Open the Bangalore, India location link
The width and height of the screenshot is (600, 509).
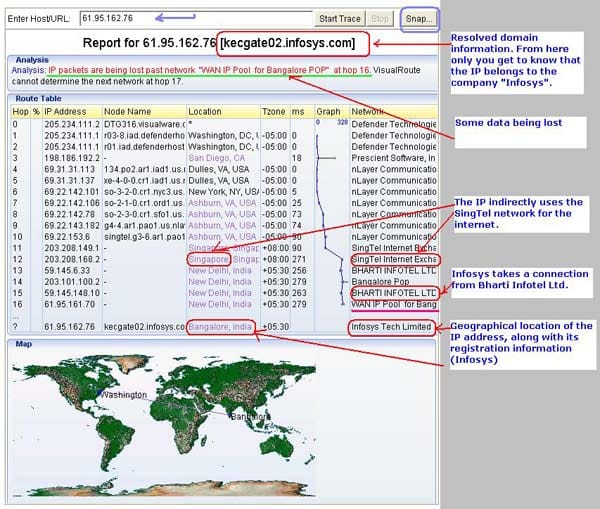[x=221, y=327]
